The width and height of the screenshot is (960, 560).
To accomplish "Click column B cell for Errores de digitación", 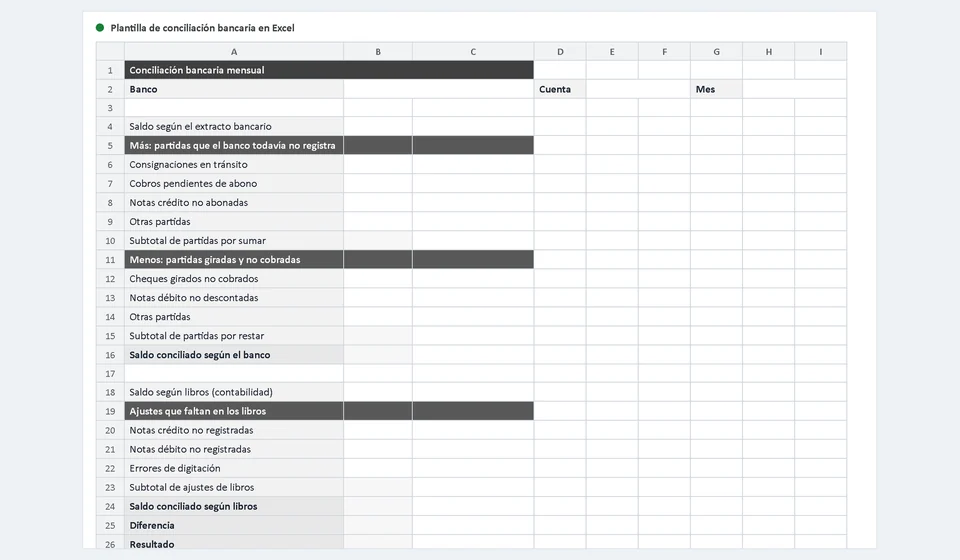I will point(378,468).
